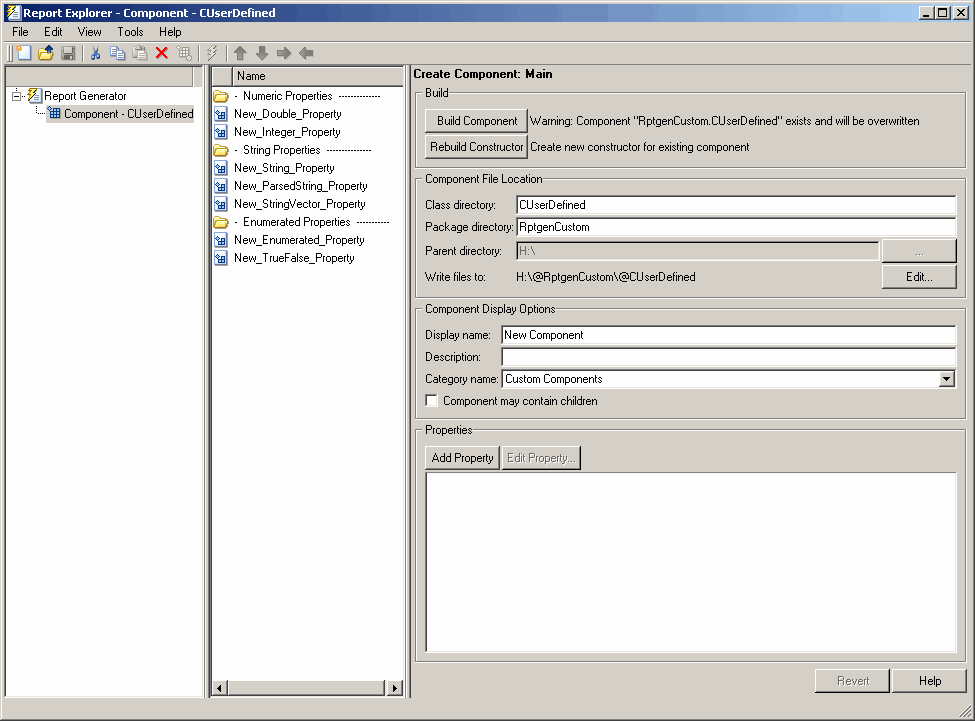The image size is (975, 721).
Task: Click the Copy toolbar icon
Action: click(x=118, y=53)
